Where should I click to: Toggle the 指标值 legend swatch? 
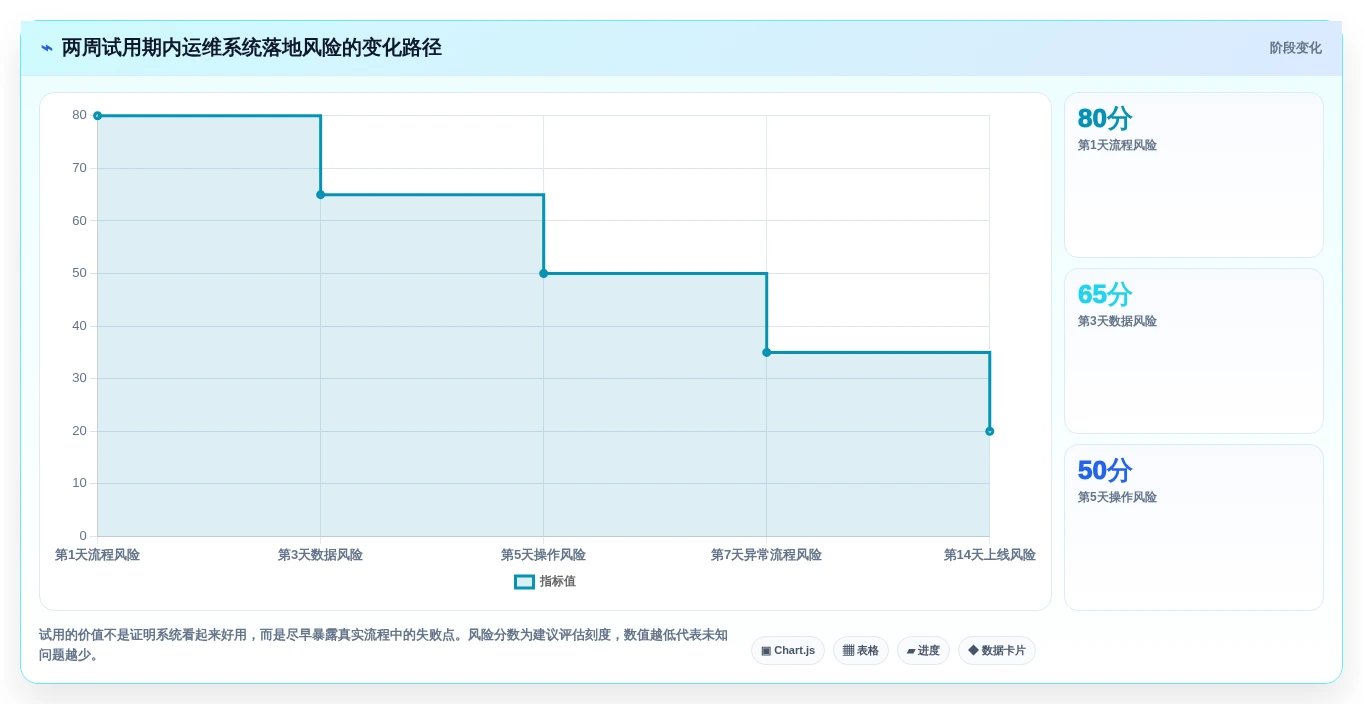(524, 582)
